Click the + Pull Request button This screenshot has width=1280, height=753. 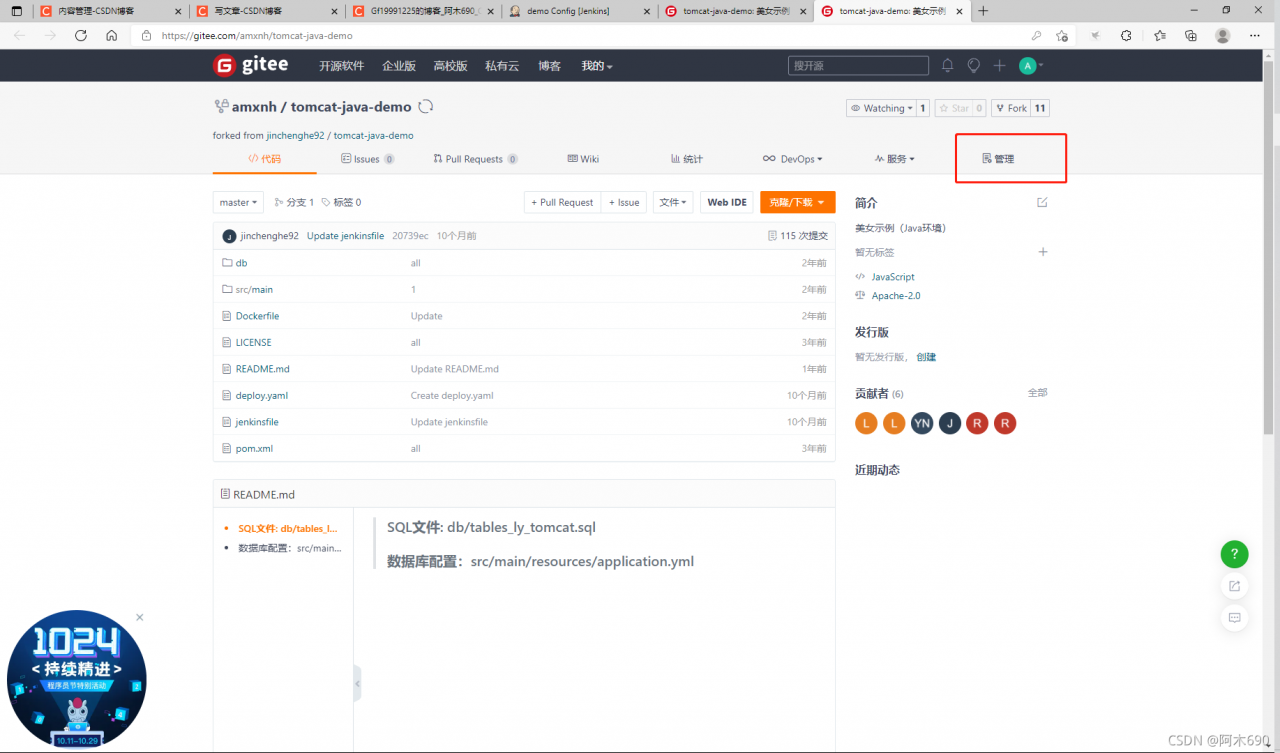click(562, 202)
